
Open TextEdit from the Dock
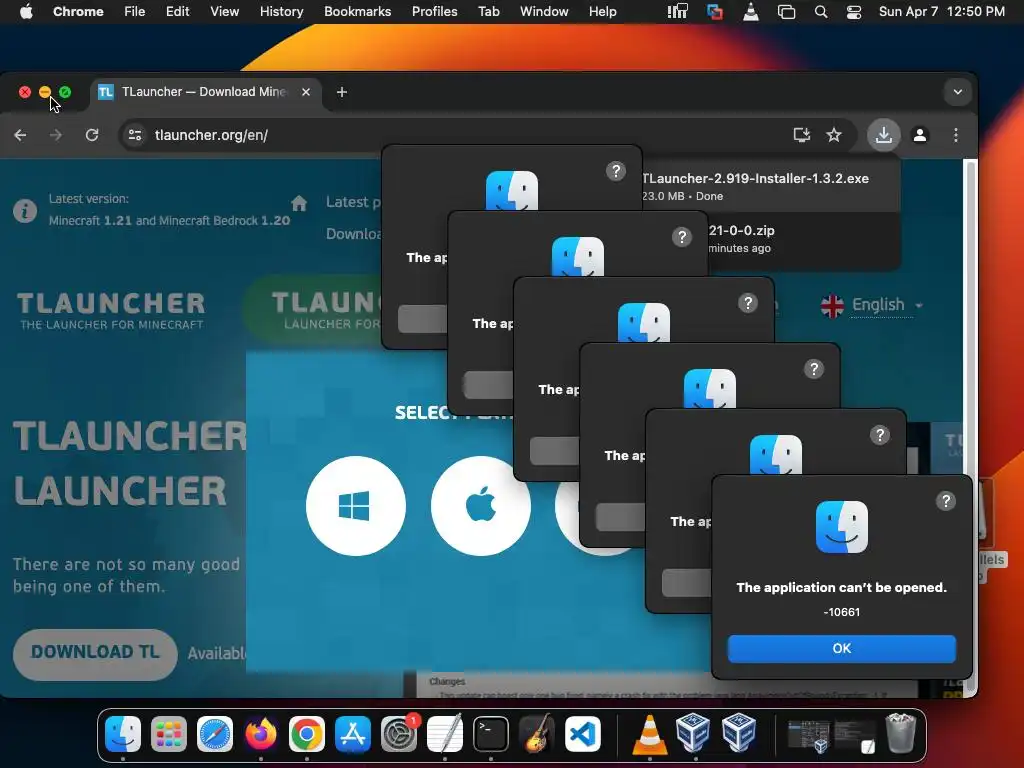point(445,734)
